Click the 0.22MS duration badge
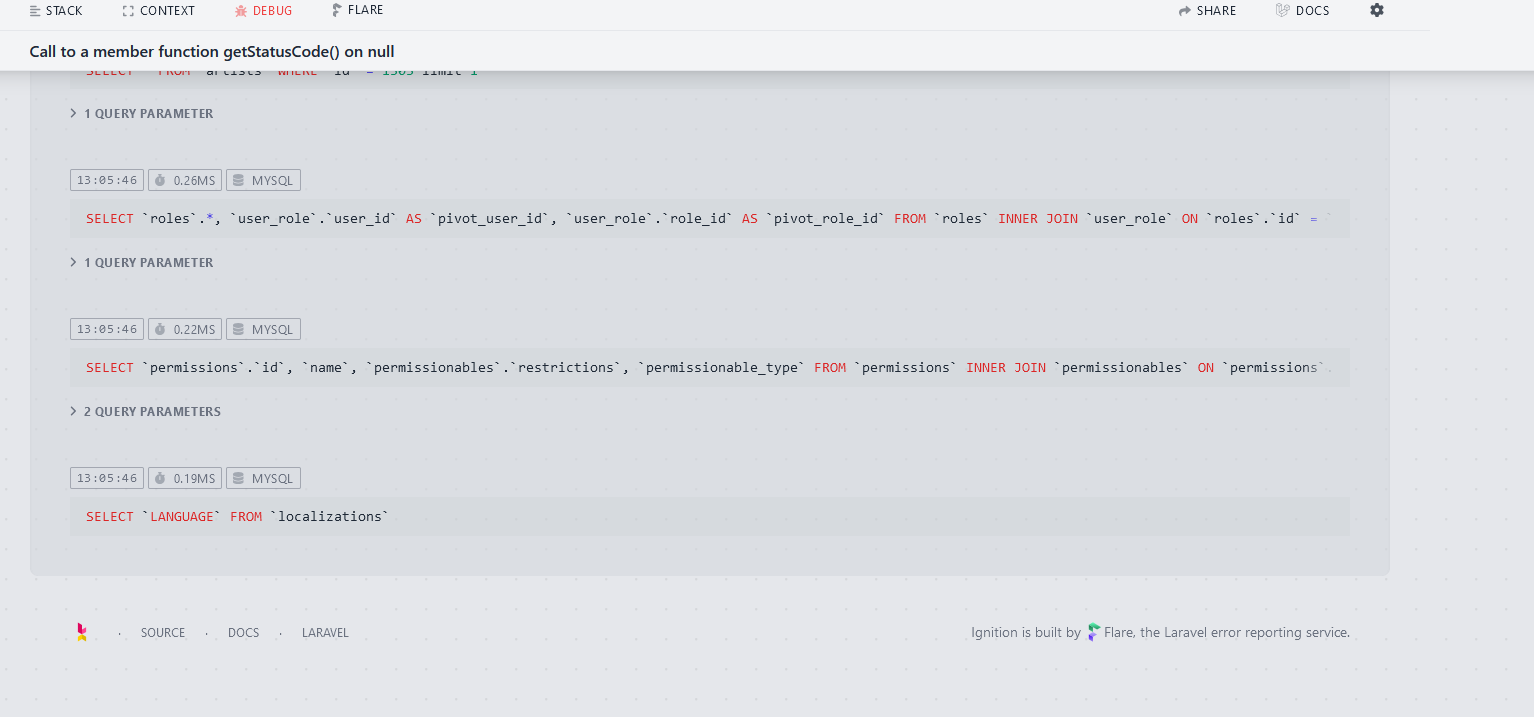 point(185,329)
